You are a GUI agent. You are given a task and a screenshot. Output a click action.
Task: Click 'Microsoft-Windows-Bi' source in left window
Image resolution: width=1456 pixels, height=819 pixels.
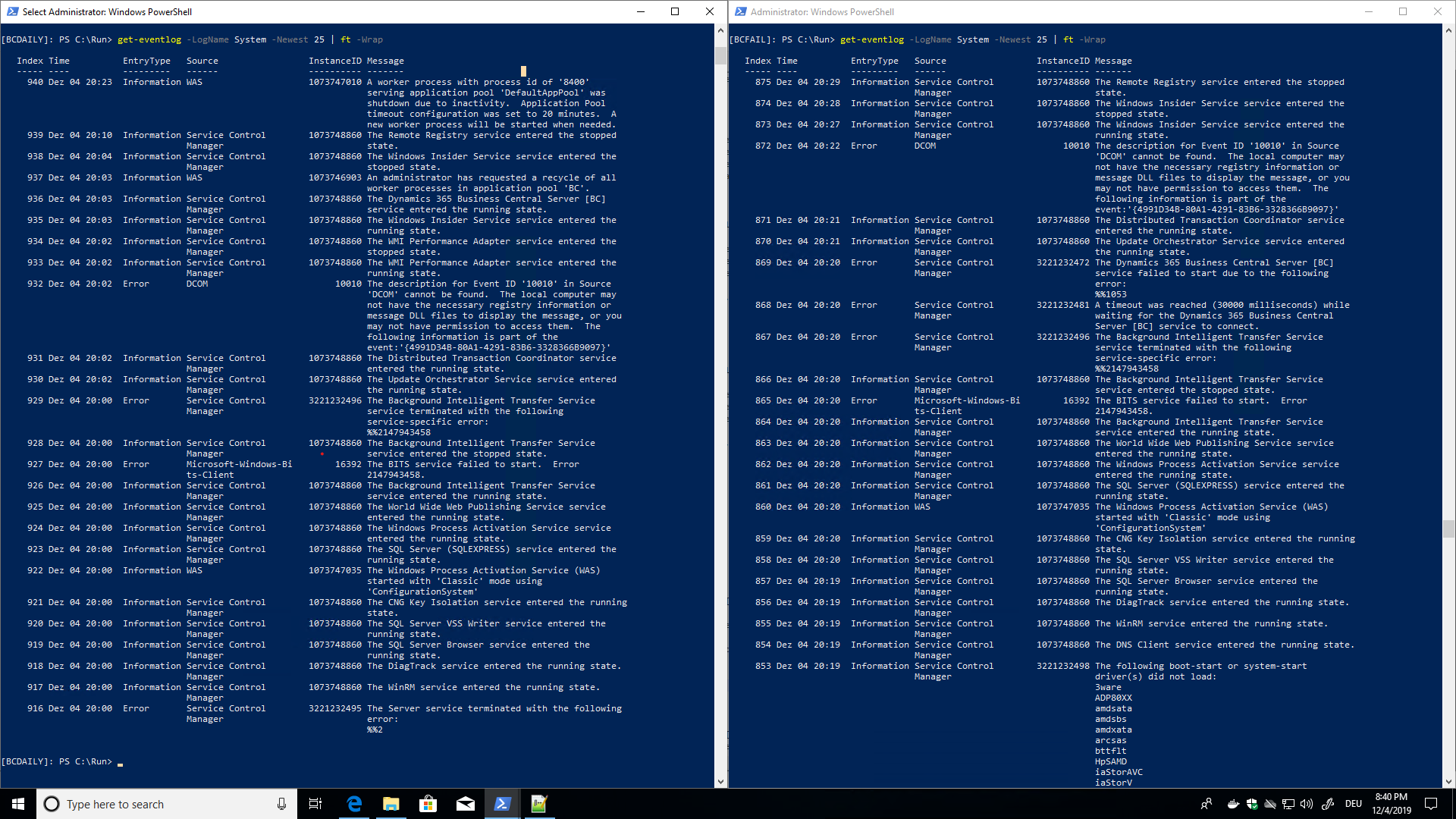239,464
